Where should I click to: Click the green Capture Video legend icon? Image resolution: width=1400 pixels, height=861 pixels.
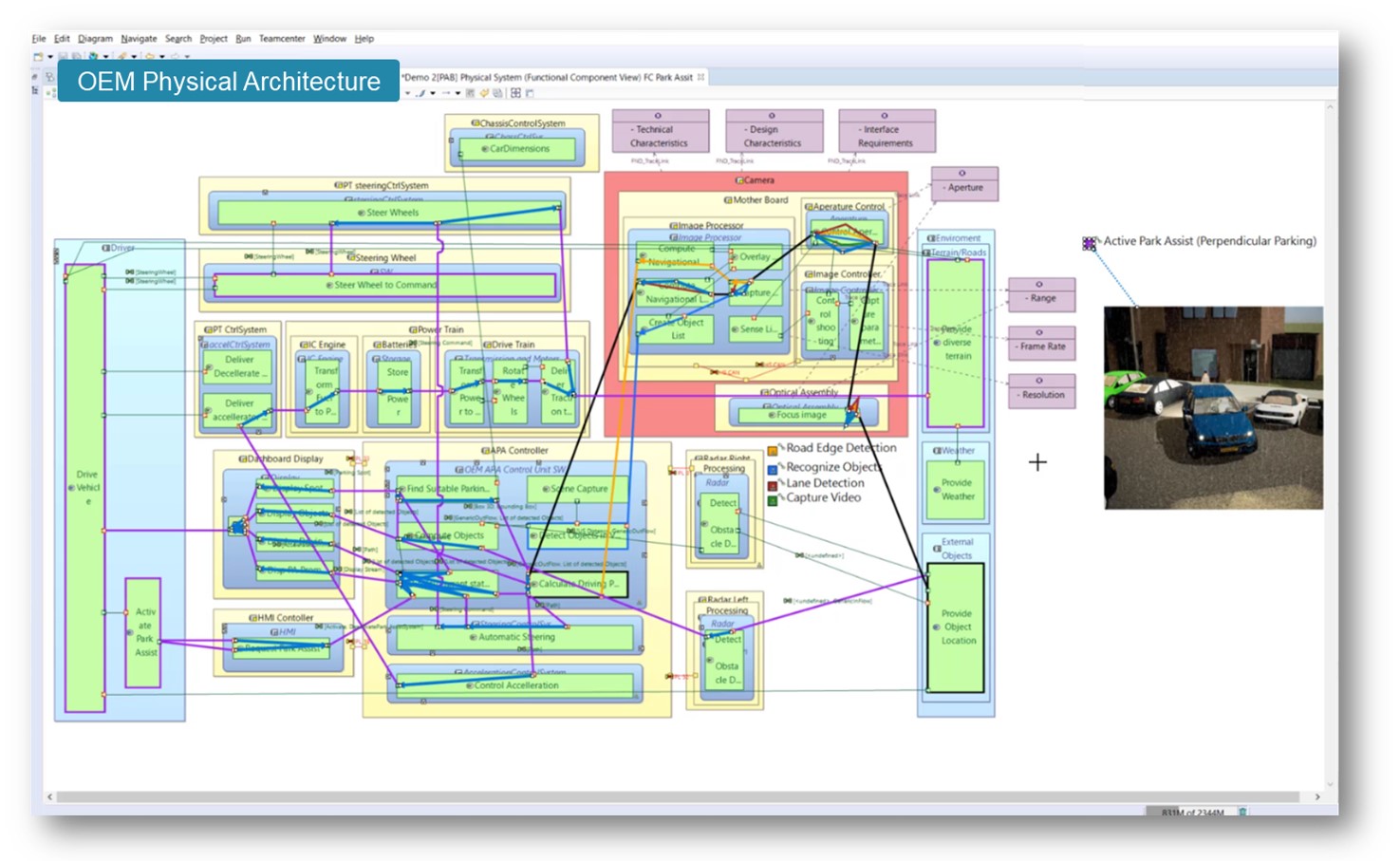coord(772,499)
